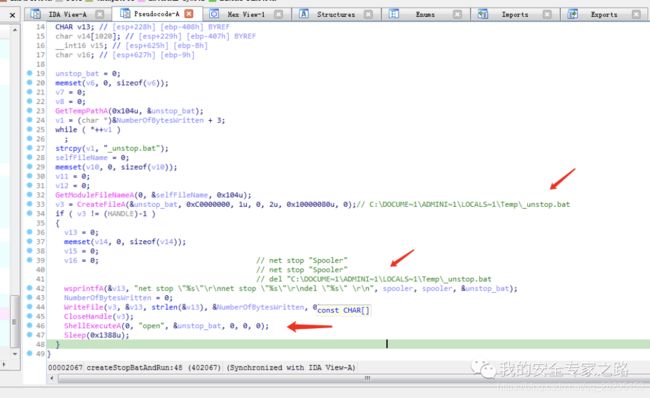The height and width of the screenshot is (398, 650).
Task: Click the Enums tab icon
Action: click(x=394, y=14)
